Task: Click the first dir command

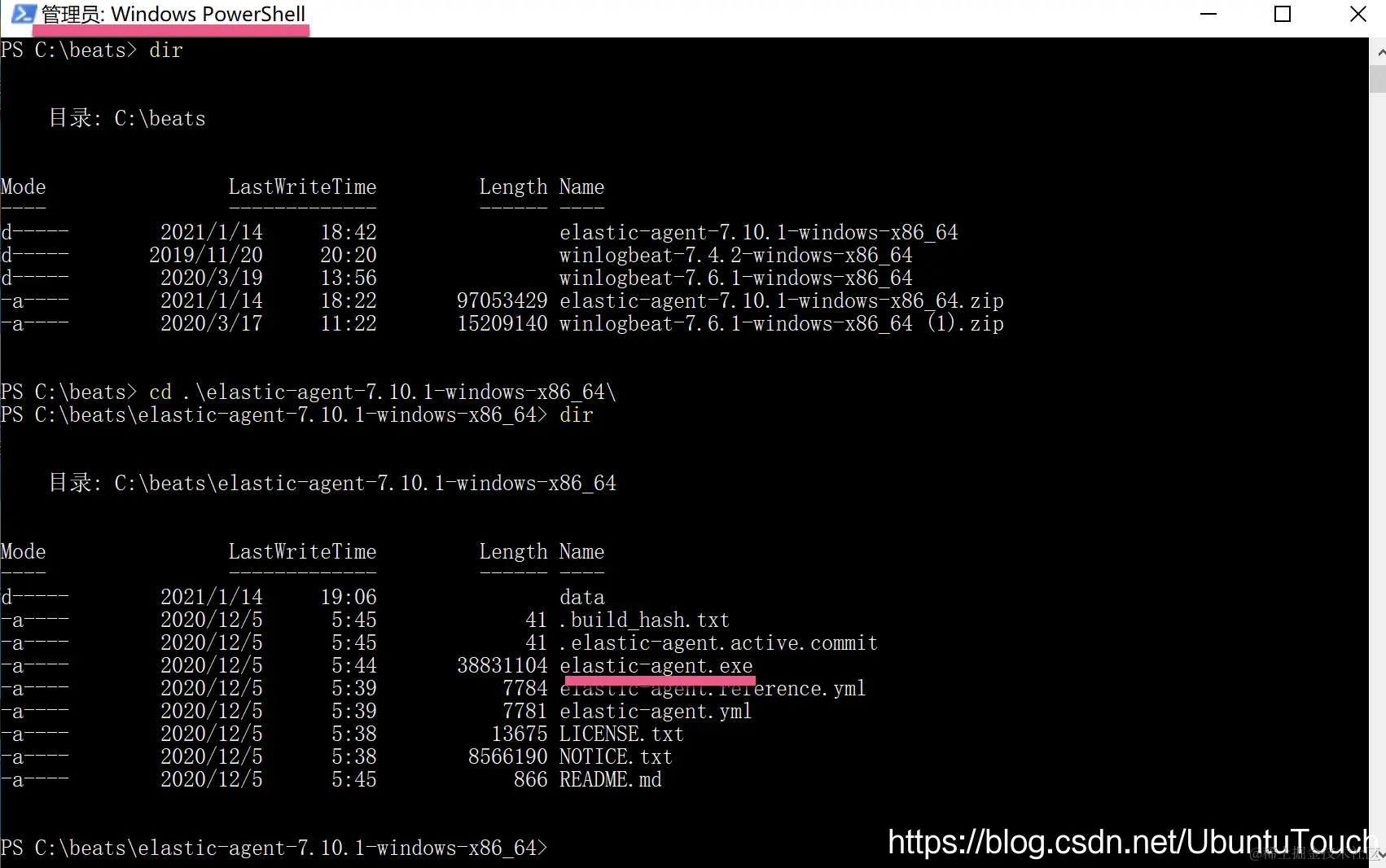Action: click(166, 50)
